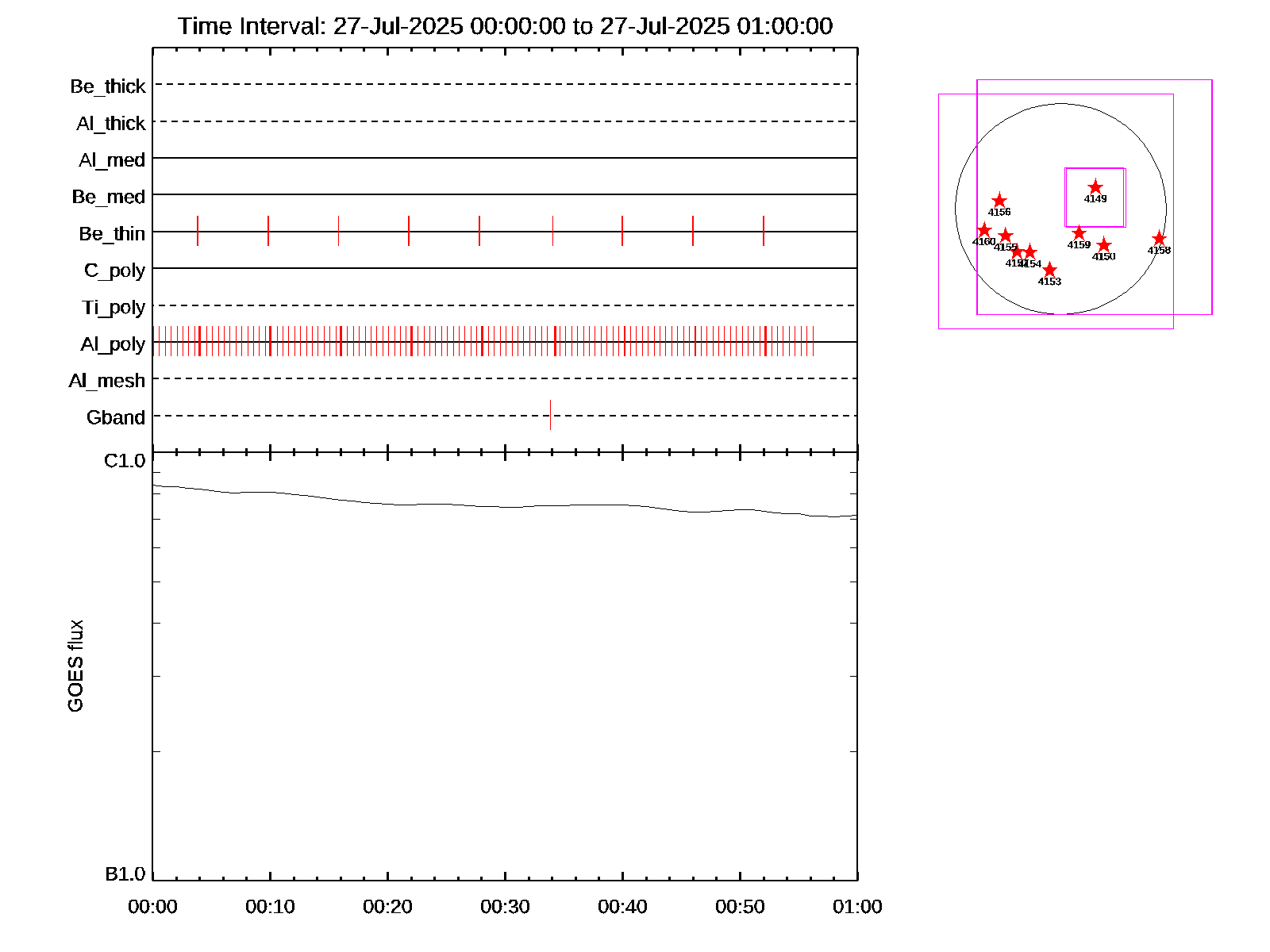Click the star marker above label 4160
The width and height of the screenshot is (1270, 952).
coord(984,230)
